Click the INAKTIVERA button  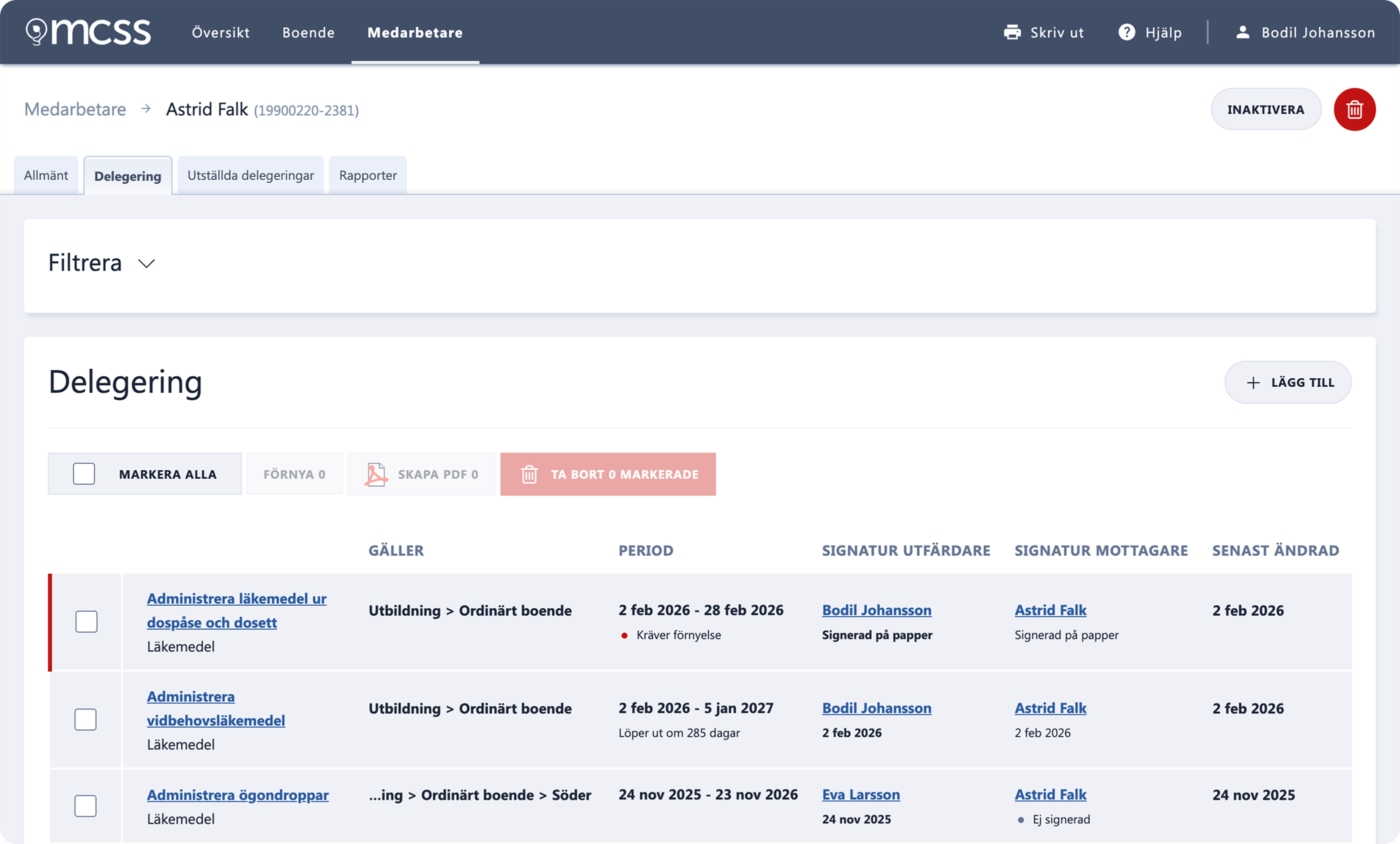(x=1266, y=109)
